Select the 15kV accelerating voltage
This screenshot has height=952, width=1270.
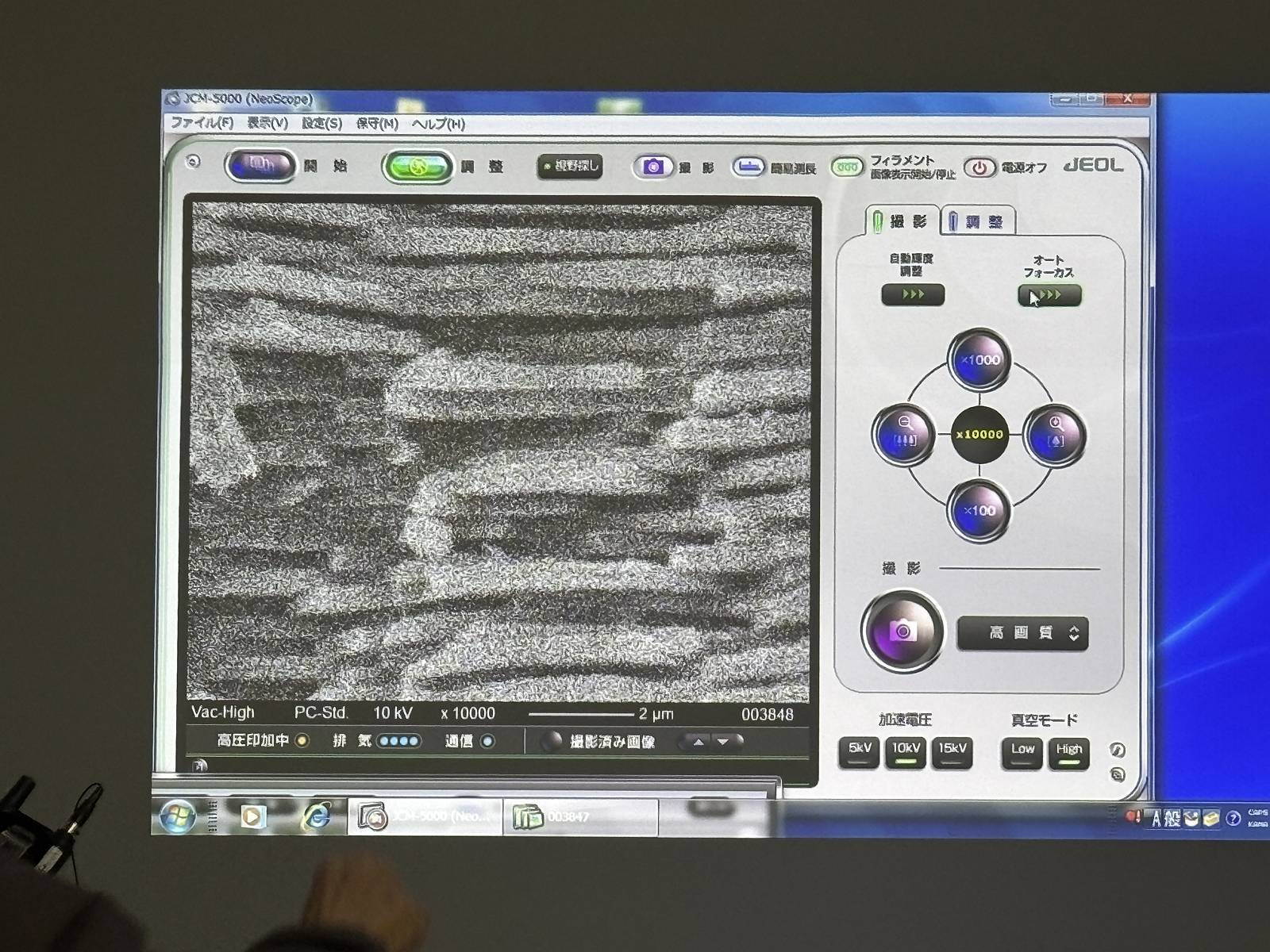point(952,750)
